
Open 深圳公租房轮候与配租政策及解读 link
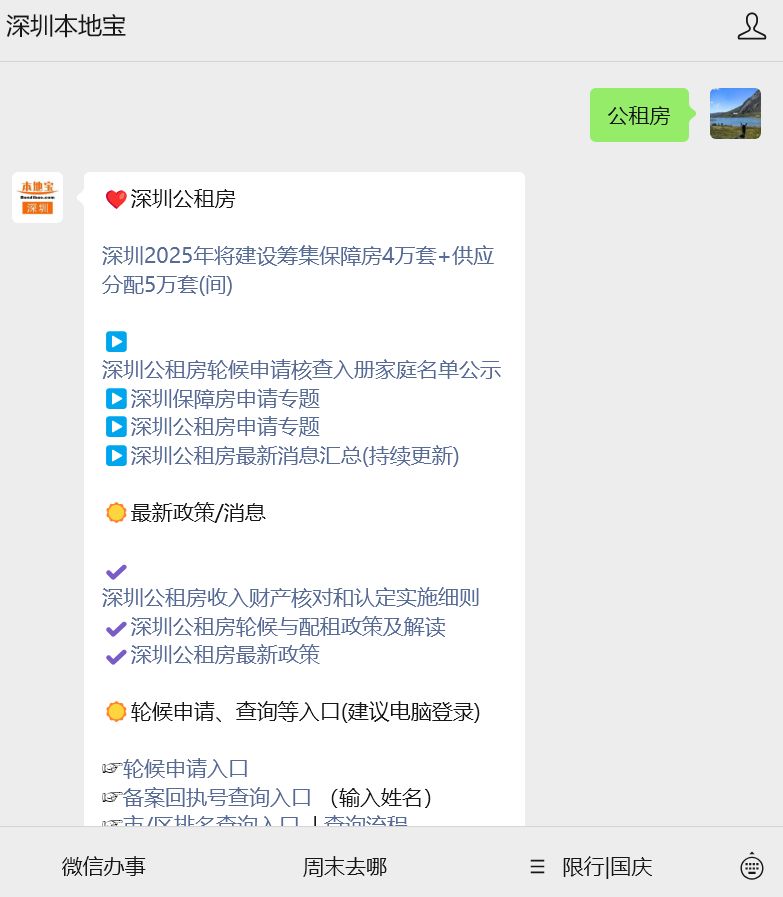point(287,627)
